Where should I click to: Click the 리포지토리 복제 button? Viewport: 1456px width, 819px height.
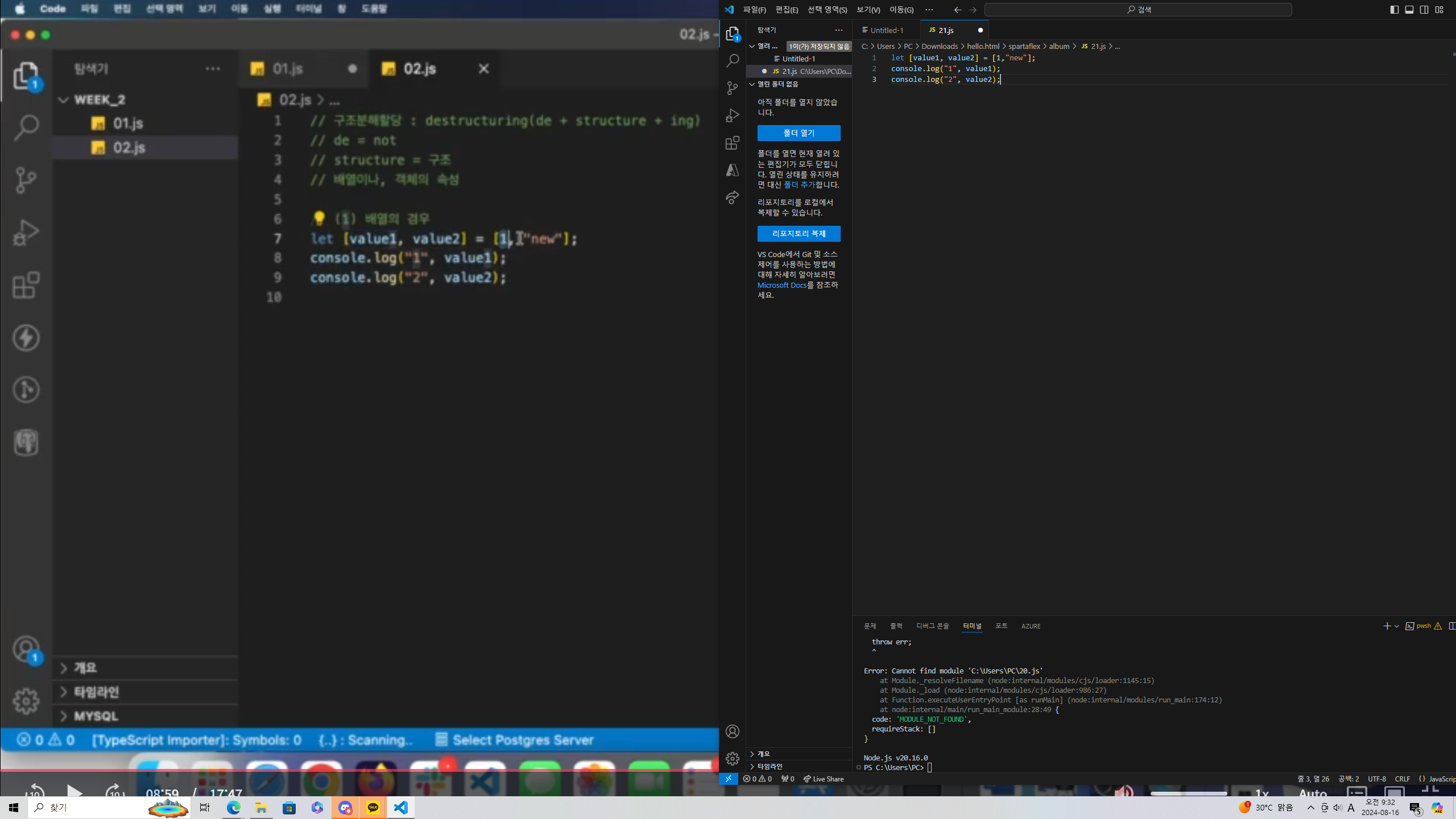coord(799,234)
